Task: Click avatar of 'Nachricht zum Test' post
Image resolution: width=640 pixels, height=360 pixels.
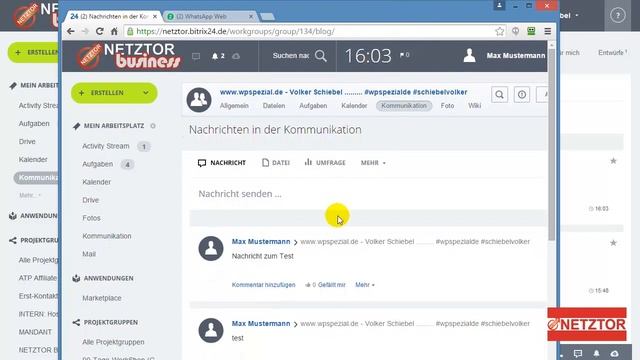Action: 211,248
